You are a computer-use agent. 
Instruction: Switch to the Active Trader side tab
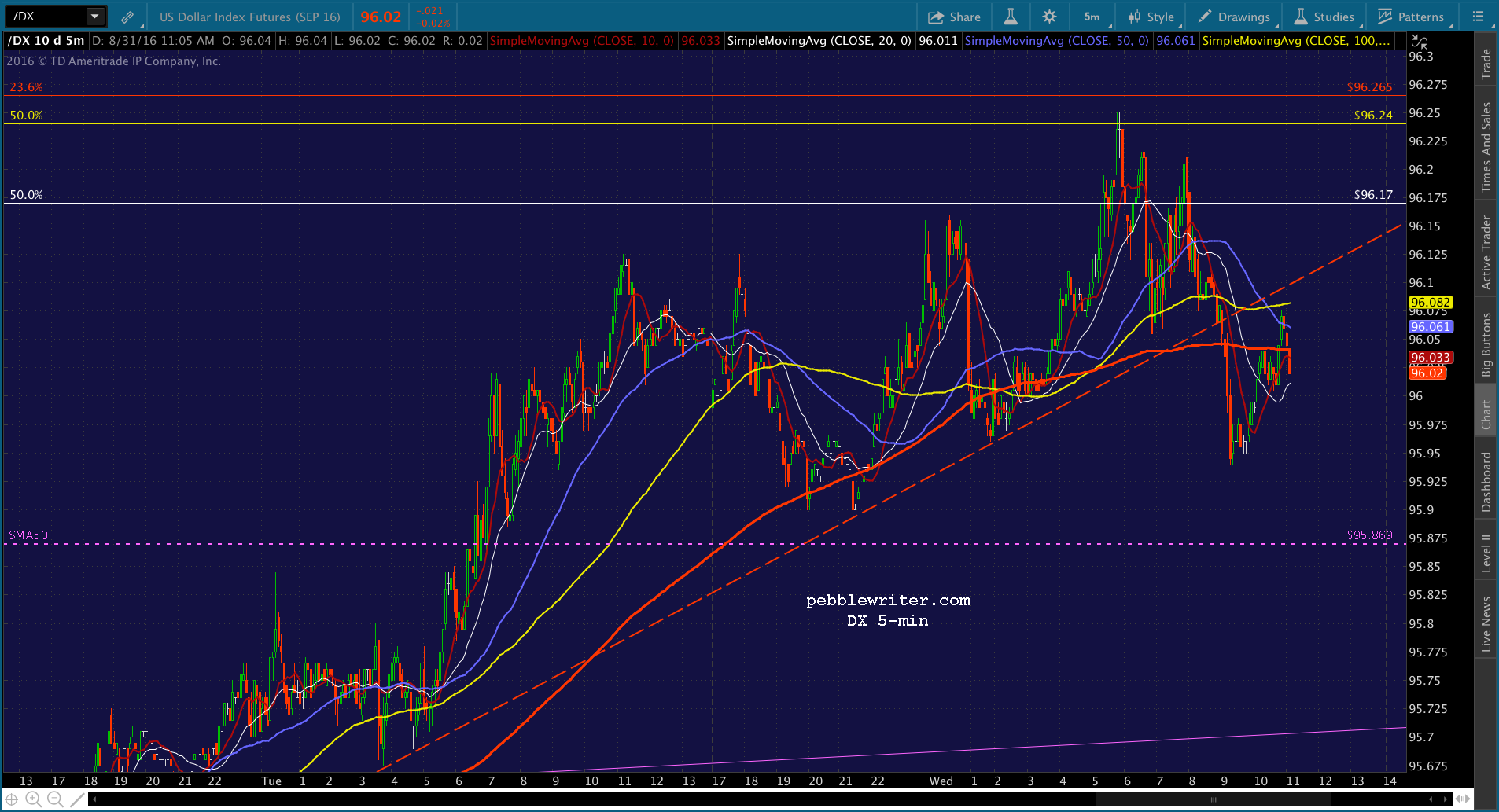(1486, 252)
